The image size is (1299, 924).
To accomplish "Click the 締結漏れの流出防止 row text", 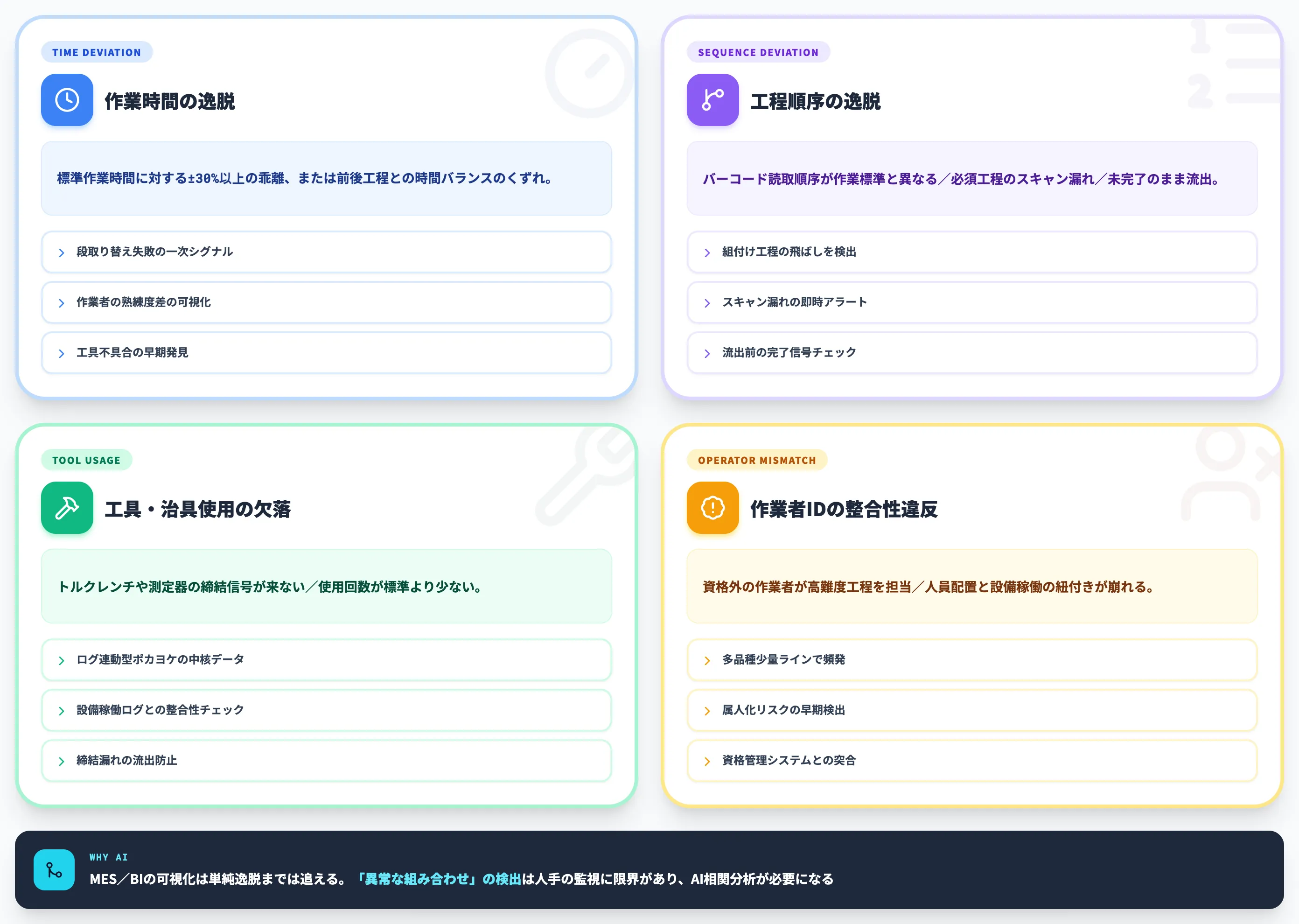I will tap(127, 760).
